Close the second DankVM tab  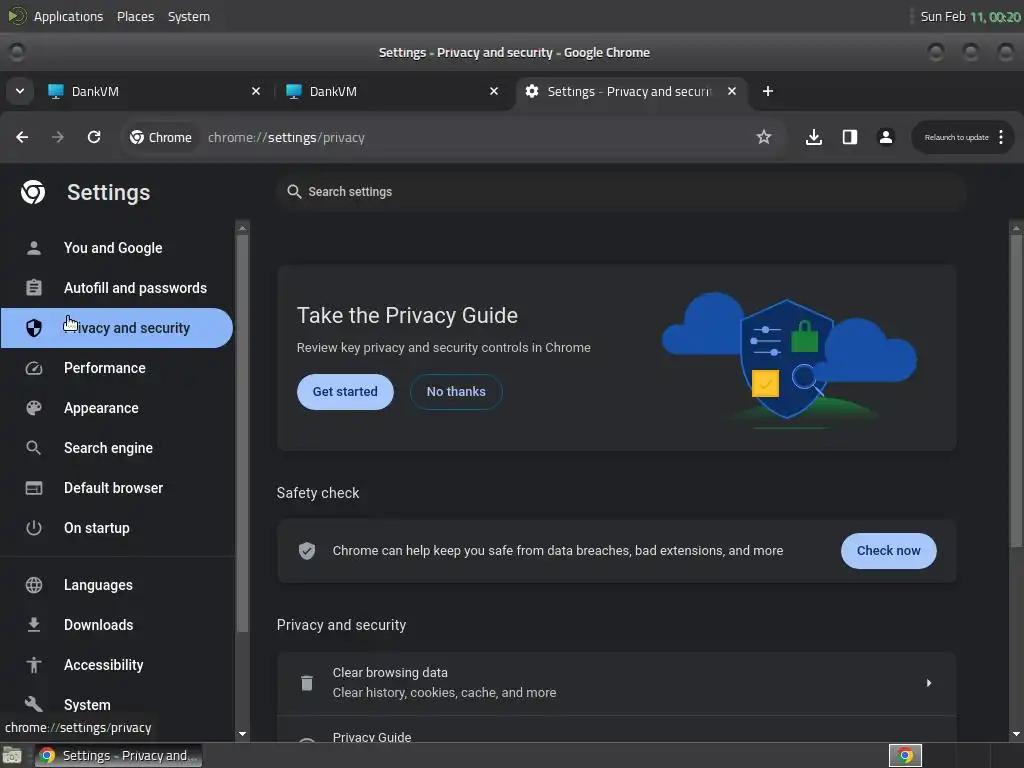(494, 91)
